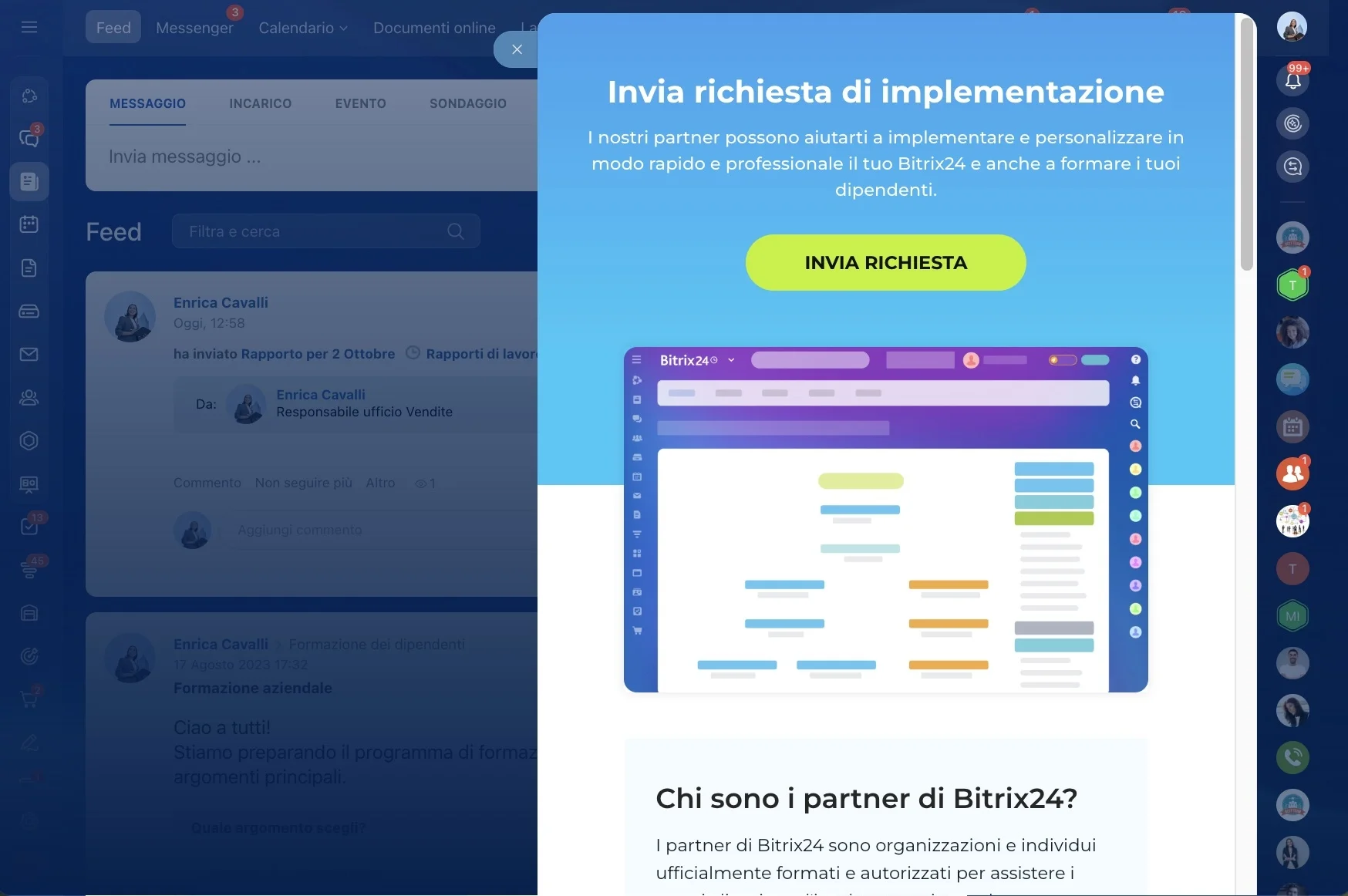The image size is (1348, 896).
Task: Click the Bitrix24 interface illustration in the panel
Action: pyautogui.click(x=885, y=520)
